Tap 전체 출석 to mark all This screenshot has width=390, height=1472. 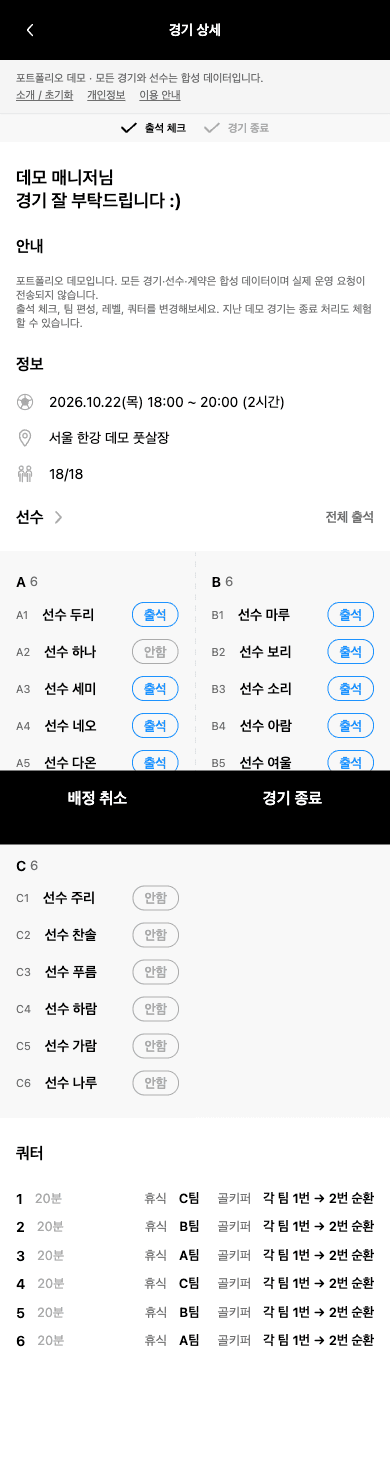click(349, 517)
